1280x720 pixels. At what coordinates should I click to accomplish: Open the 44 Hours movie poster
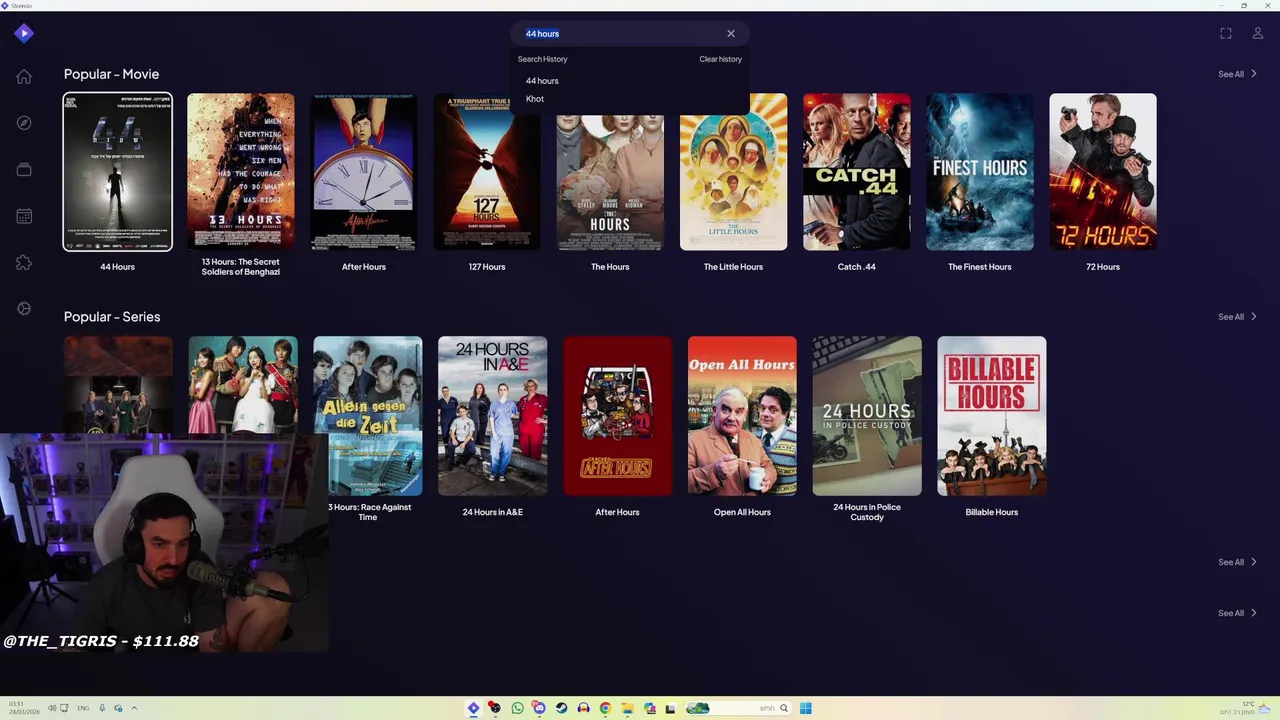[x=117, y=172]
